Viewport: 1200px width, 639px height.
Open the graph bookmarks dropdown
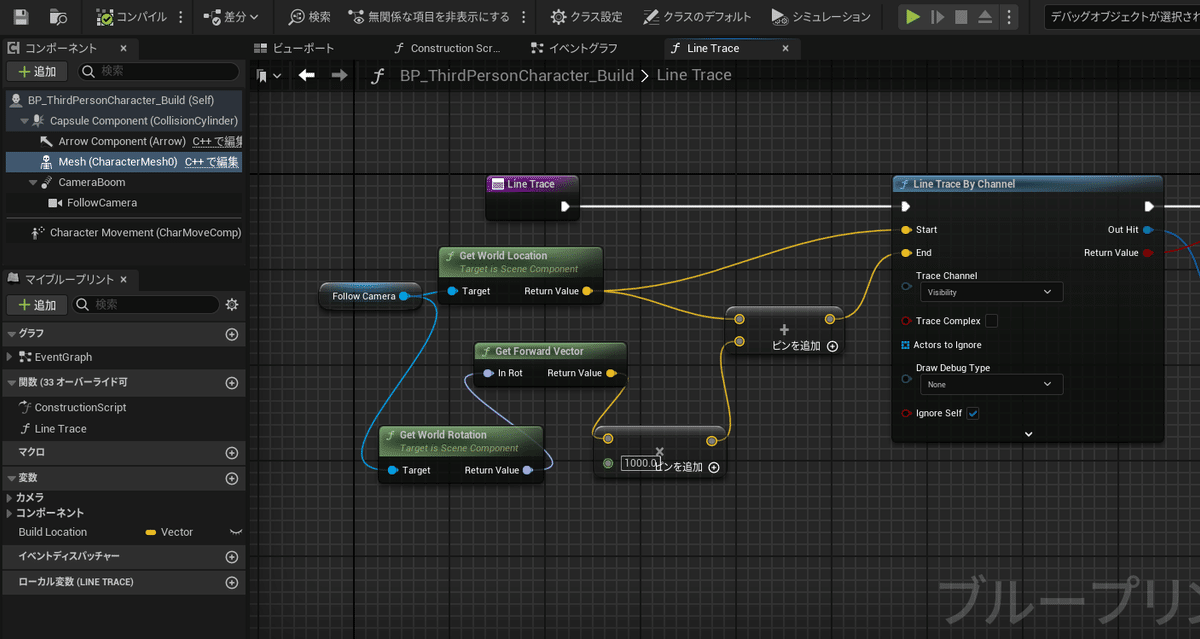(x=269, y=75)
